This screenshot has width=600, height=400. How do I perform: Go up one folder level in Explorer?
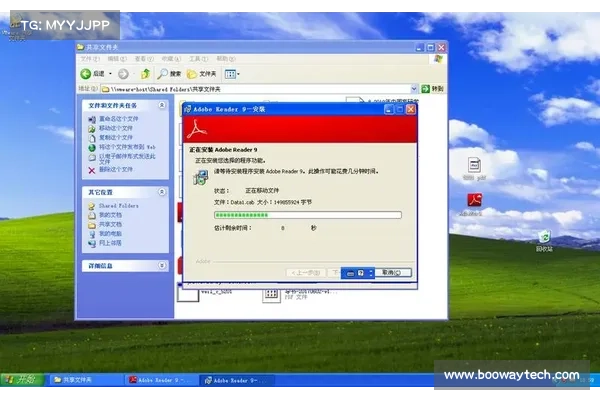click(x=145, y=73)
